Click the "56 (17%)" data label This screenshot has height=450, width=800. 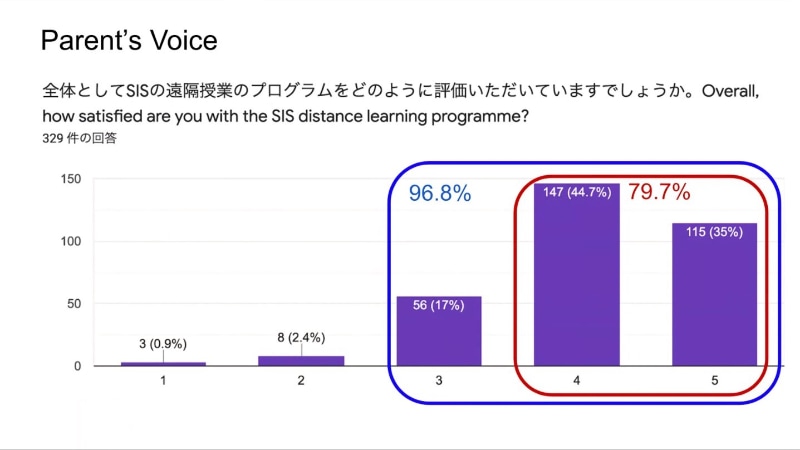click(439, 305)
